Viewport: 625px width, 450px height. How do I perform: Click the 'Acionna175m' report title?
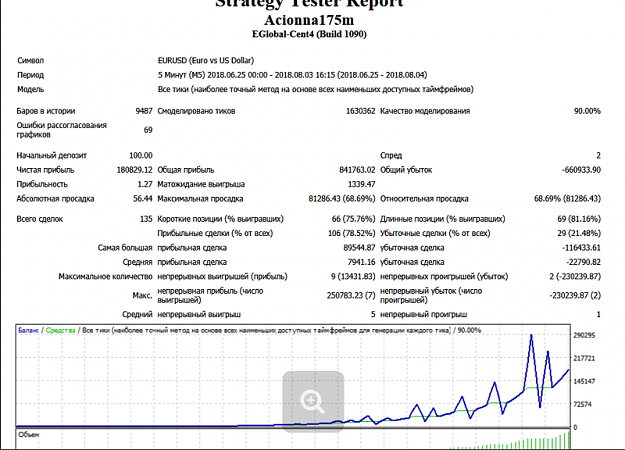pos(309,20)
